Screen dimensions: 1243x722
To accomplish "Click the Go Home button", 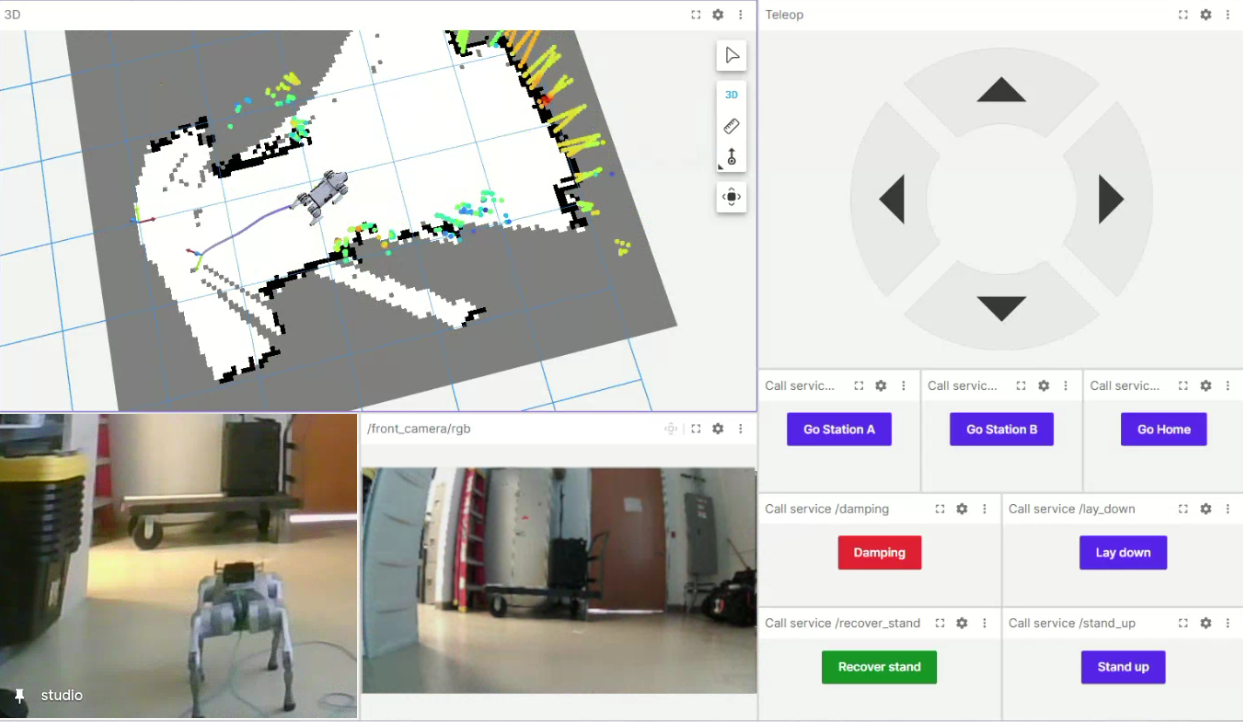I will click(1164, 429).
